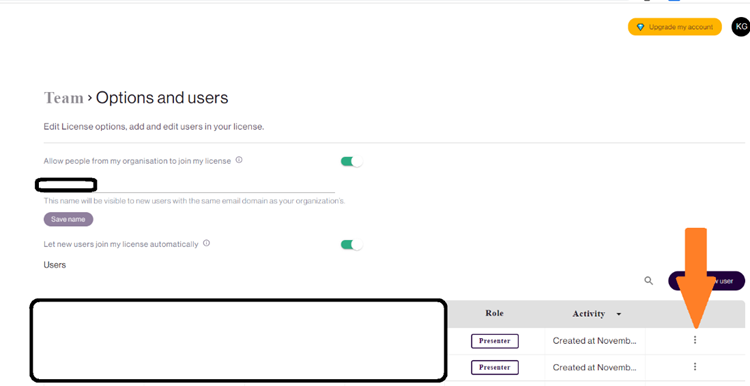The image size is (750, 386).
Task: Open three-dot options menu for second user row
Action: pos(695,367)
